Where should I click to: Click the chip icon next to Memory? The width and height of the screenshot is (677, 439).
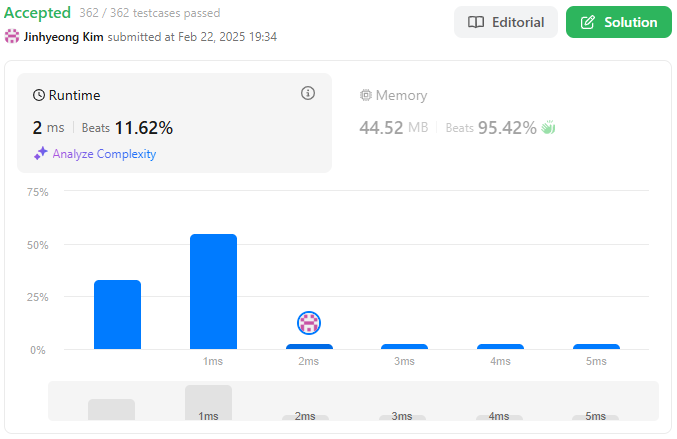[366, 95]
